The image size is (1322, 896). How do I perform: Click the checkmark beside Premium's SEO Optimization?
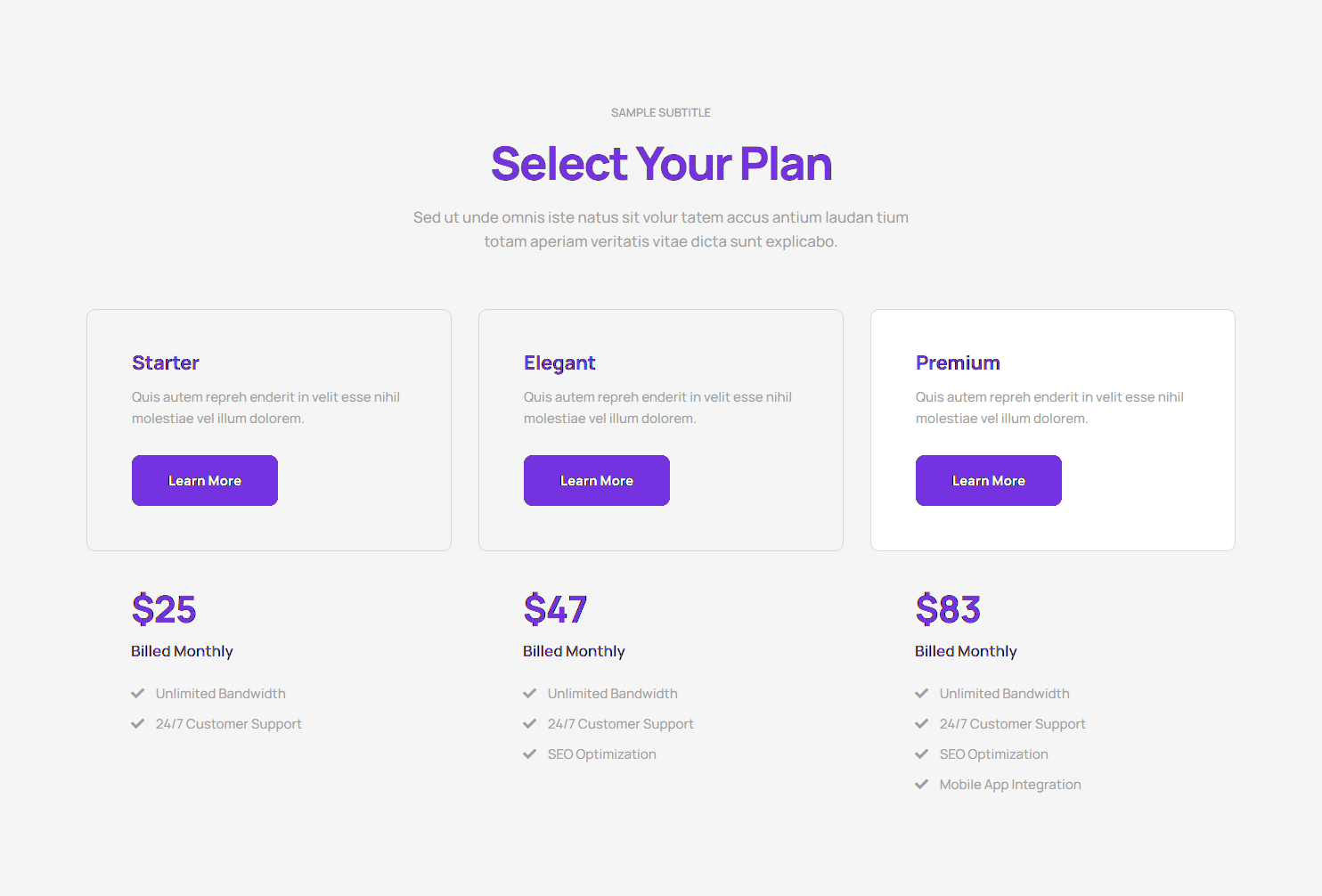(922, 754)
